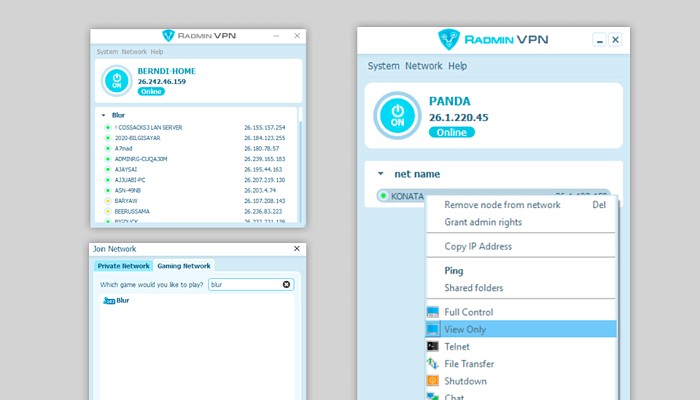Image resolution: width=700 pixels, height=400 pixels.
Task: Open System menu in PANDA window
Action: [x=383, y=66]
